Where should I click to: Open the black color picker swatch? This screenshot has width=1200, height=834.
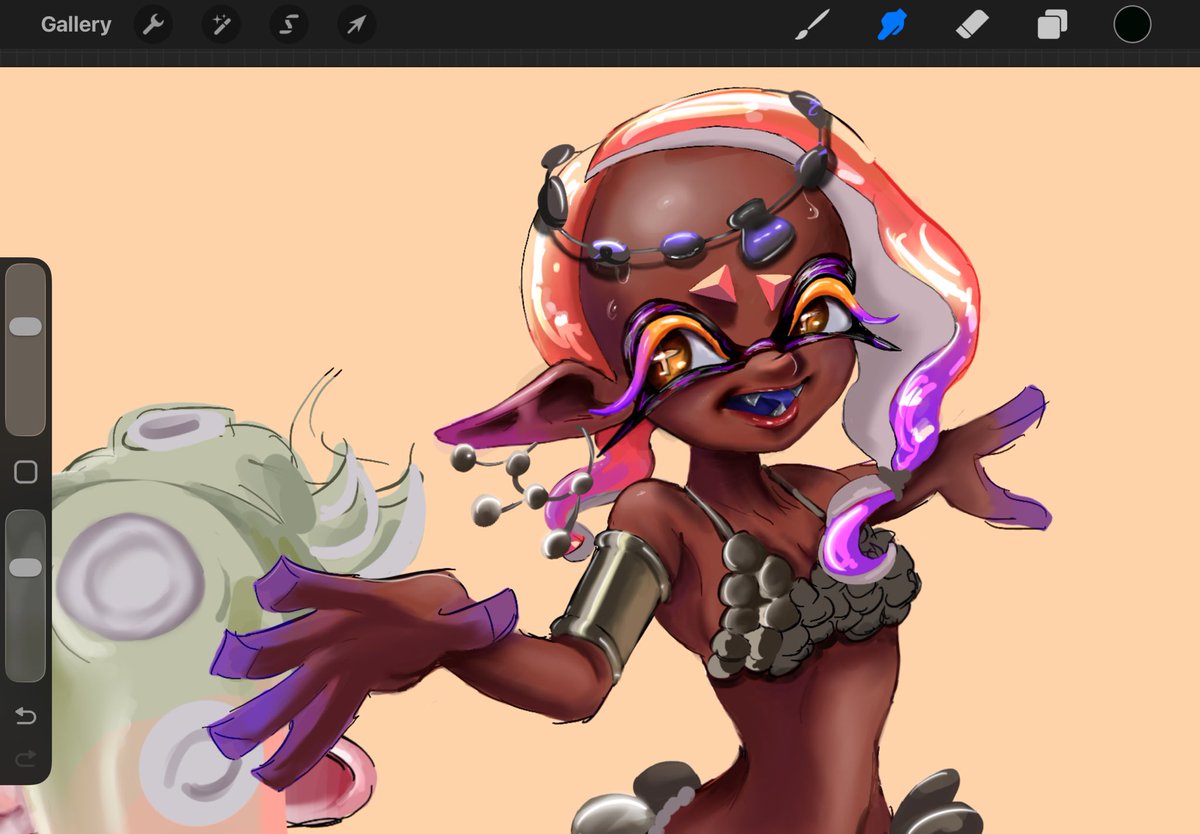click(1132, 25)
